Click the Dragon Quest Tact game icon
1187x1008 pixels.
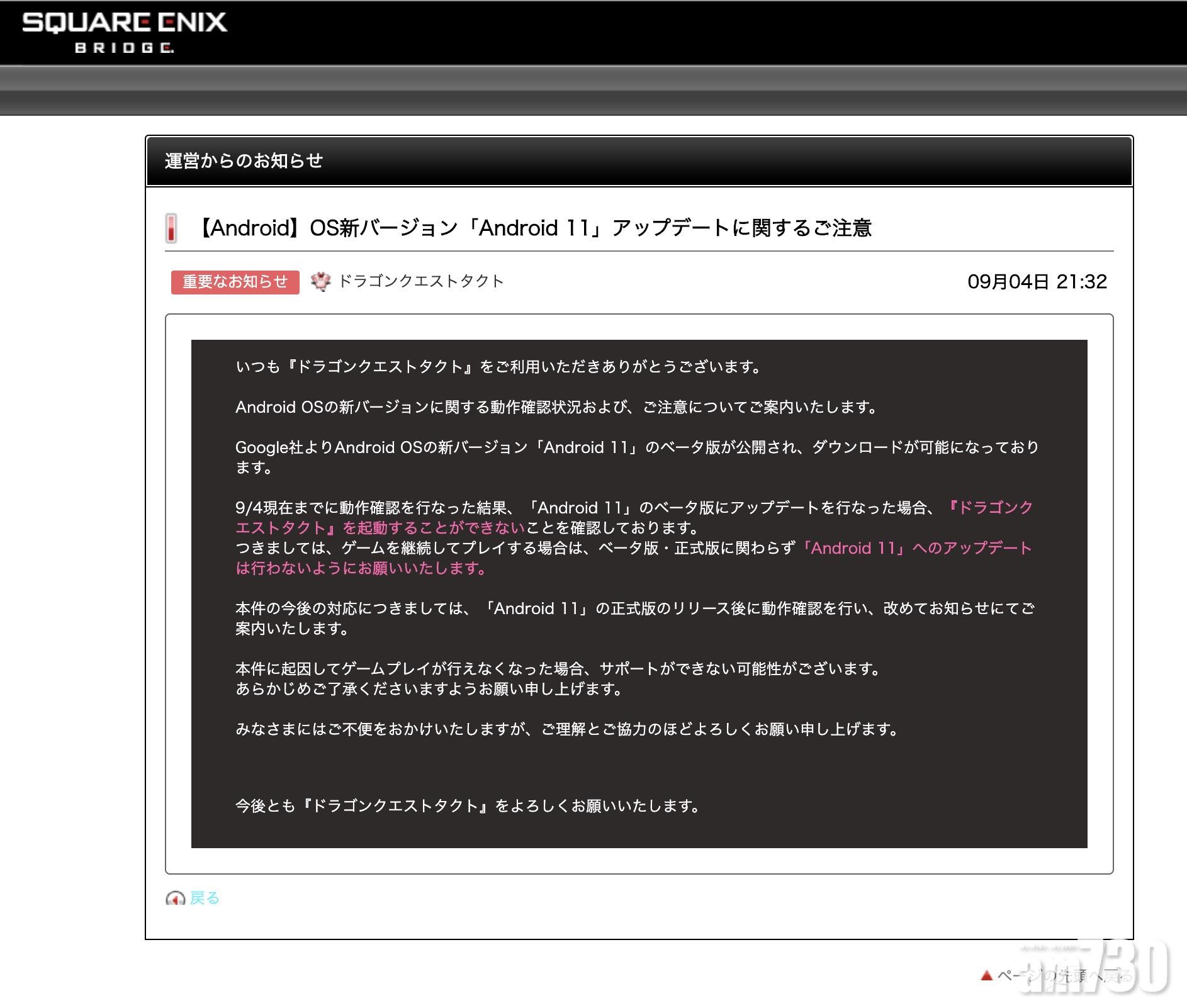click(321, 282)
